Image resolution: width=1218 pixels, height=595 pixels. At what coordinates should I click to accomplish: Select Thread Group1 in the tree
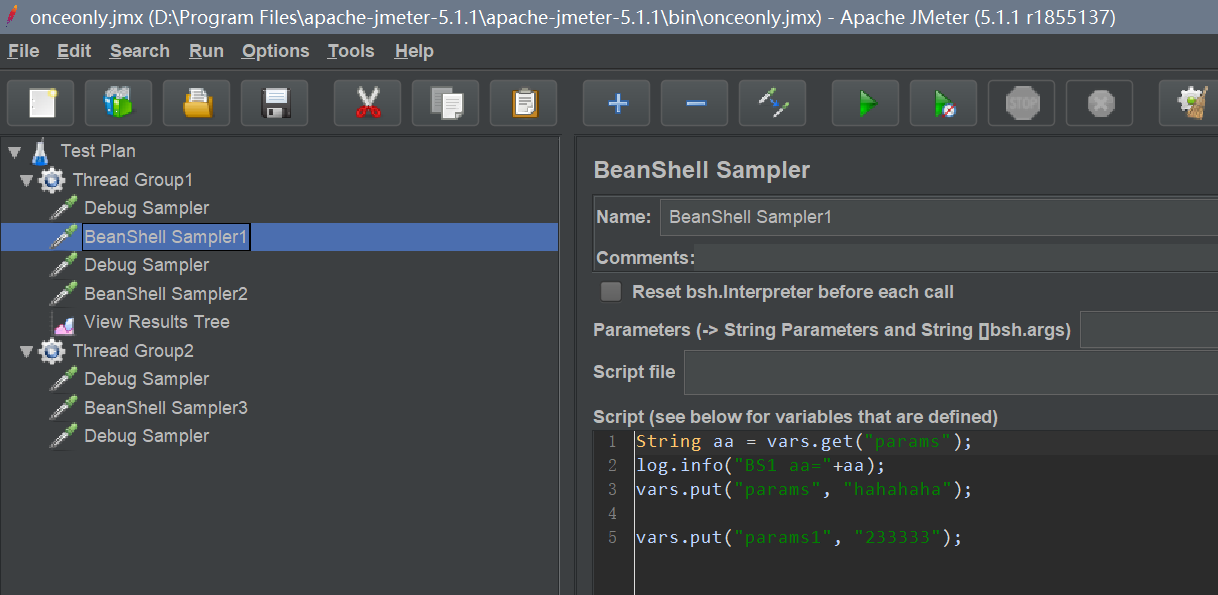[x=133, y=180]
